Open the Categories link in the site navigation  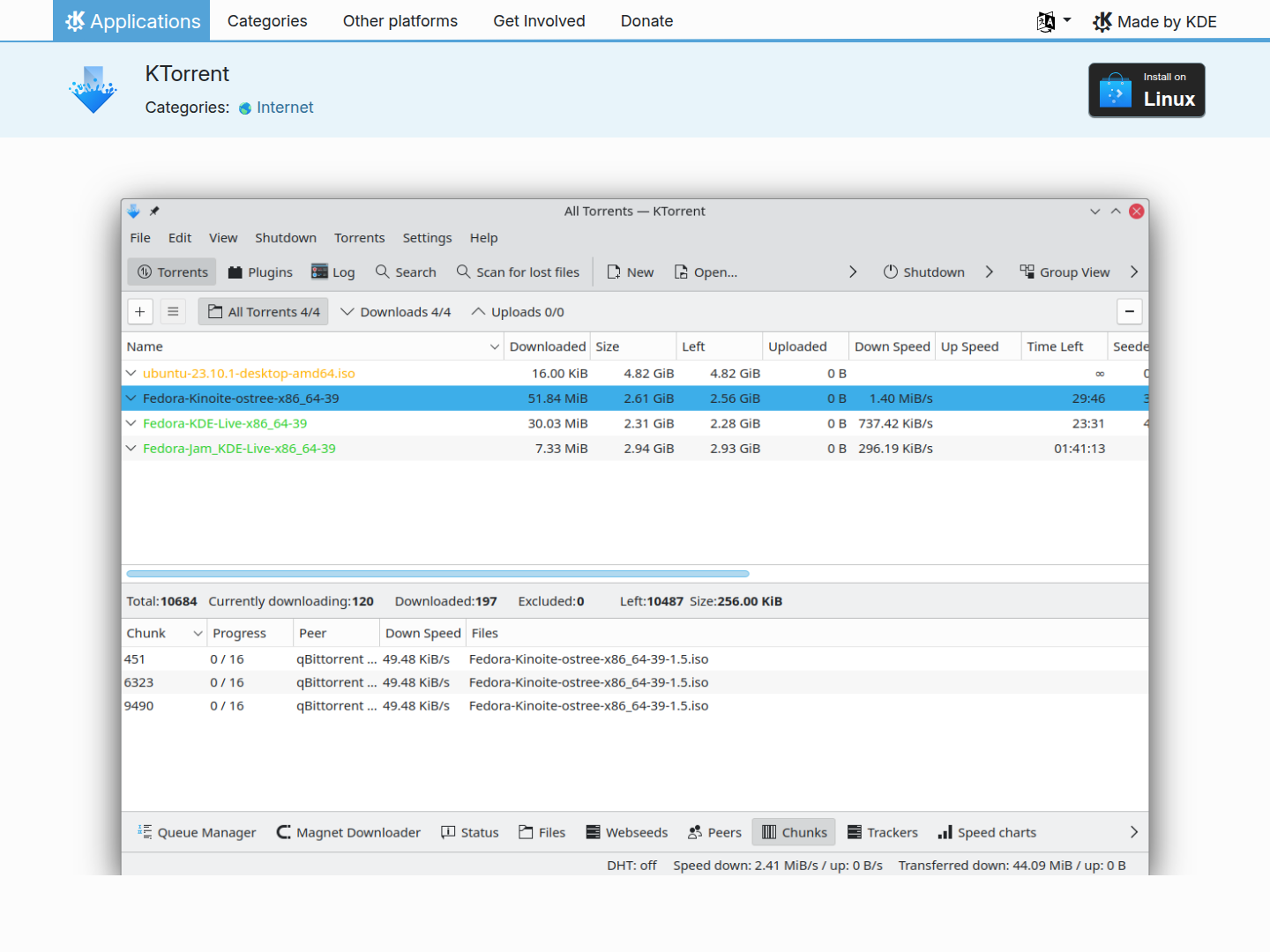click(267, 21)
